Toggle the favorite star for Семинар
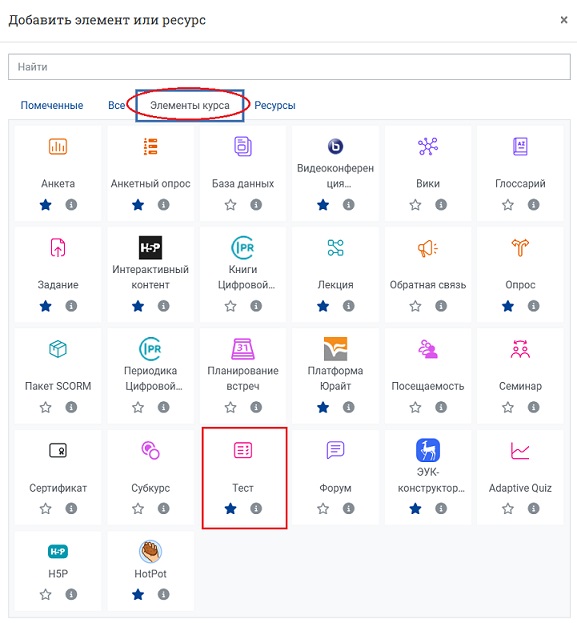Viewport: 577px width, 623px height. (508, 407)
